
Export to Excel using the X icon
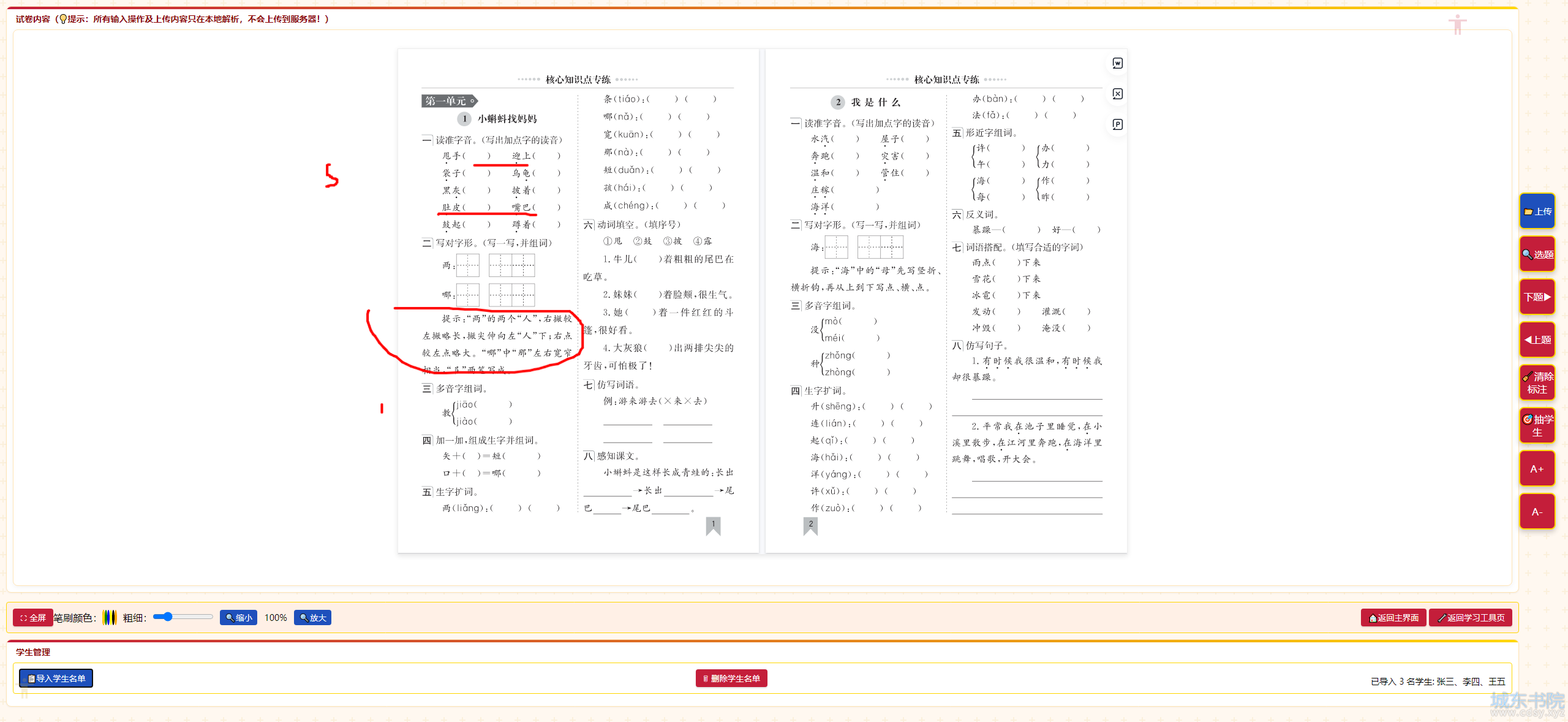(1117, 94)
